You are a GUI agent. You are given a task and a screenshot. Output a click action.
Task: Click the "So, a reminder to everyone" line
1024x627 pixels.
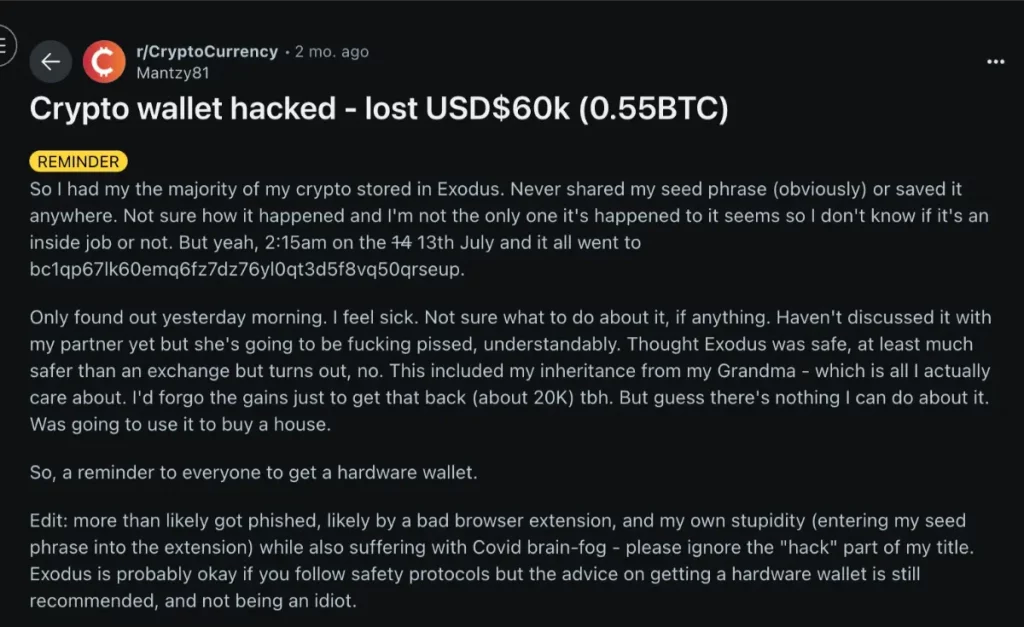tap(253, 472)
